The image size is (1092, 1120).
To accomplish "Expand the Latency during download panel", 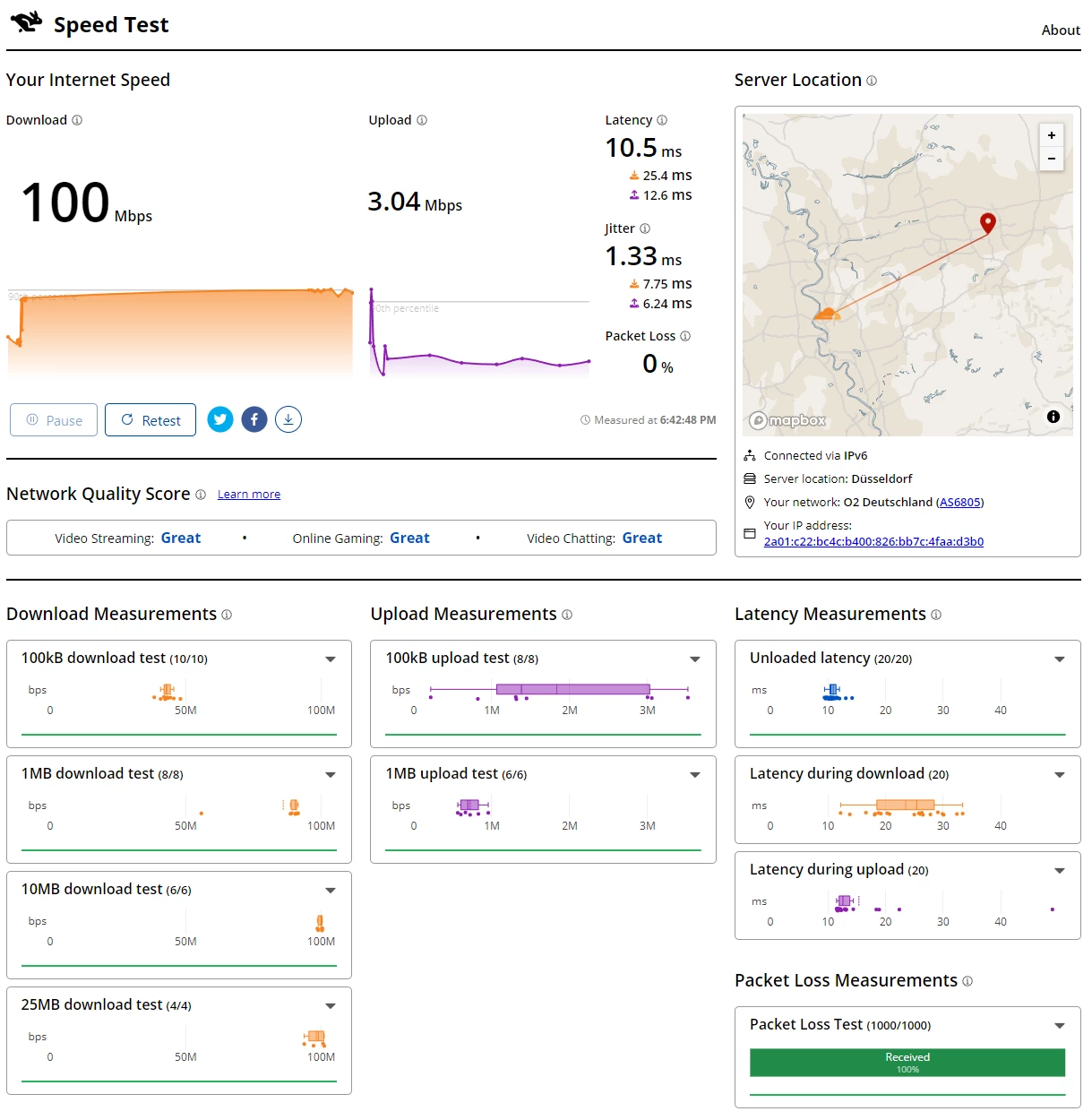I will coord(1060,775).
